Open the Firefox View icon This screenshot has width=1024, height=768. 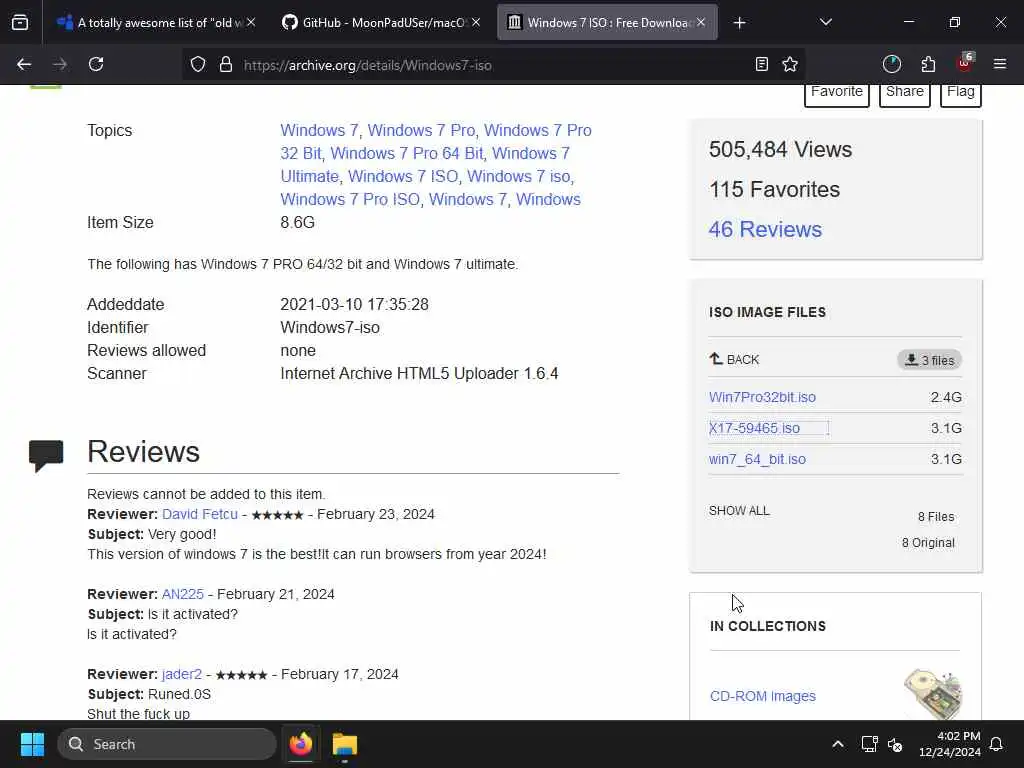pyautogui.click(x=20, y=22)
